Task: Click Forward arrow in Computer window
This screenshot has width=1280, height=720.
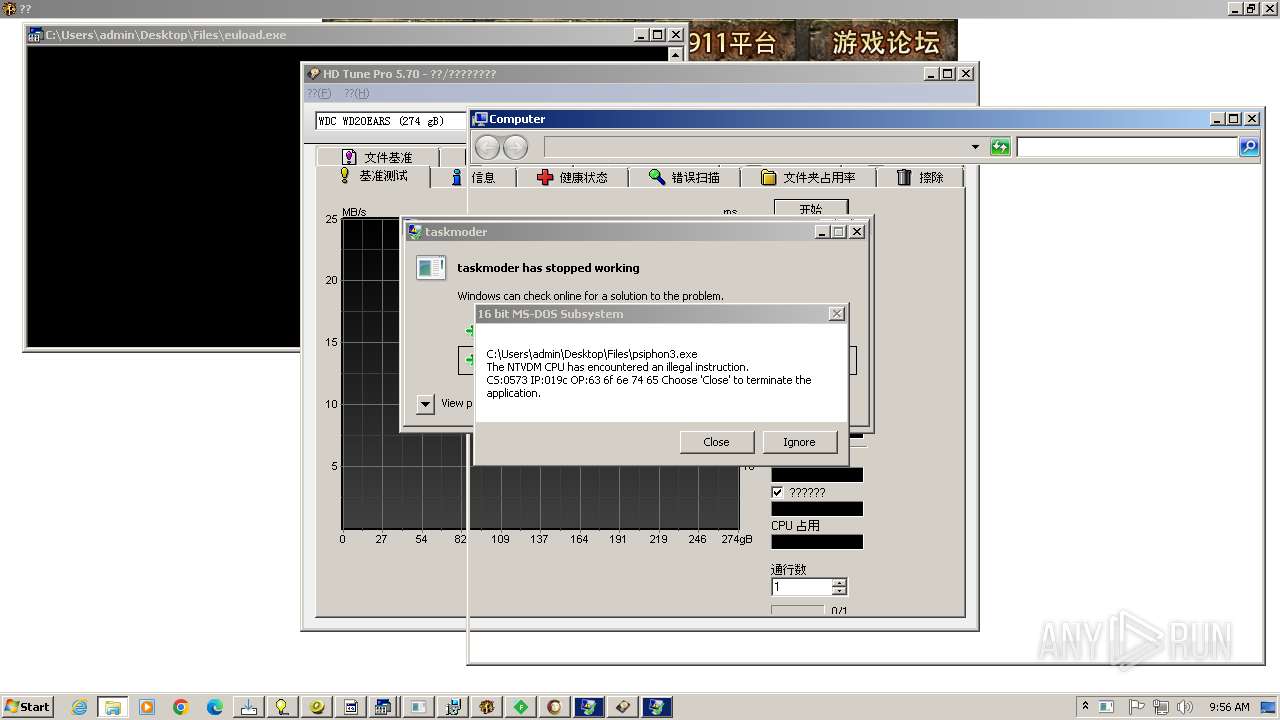Action: tap(515, 147)
